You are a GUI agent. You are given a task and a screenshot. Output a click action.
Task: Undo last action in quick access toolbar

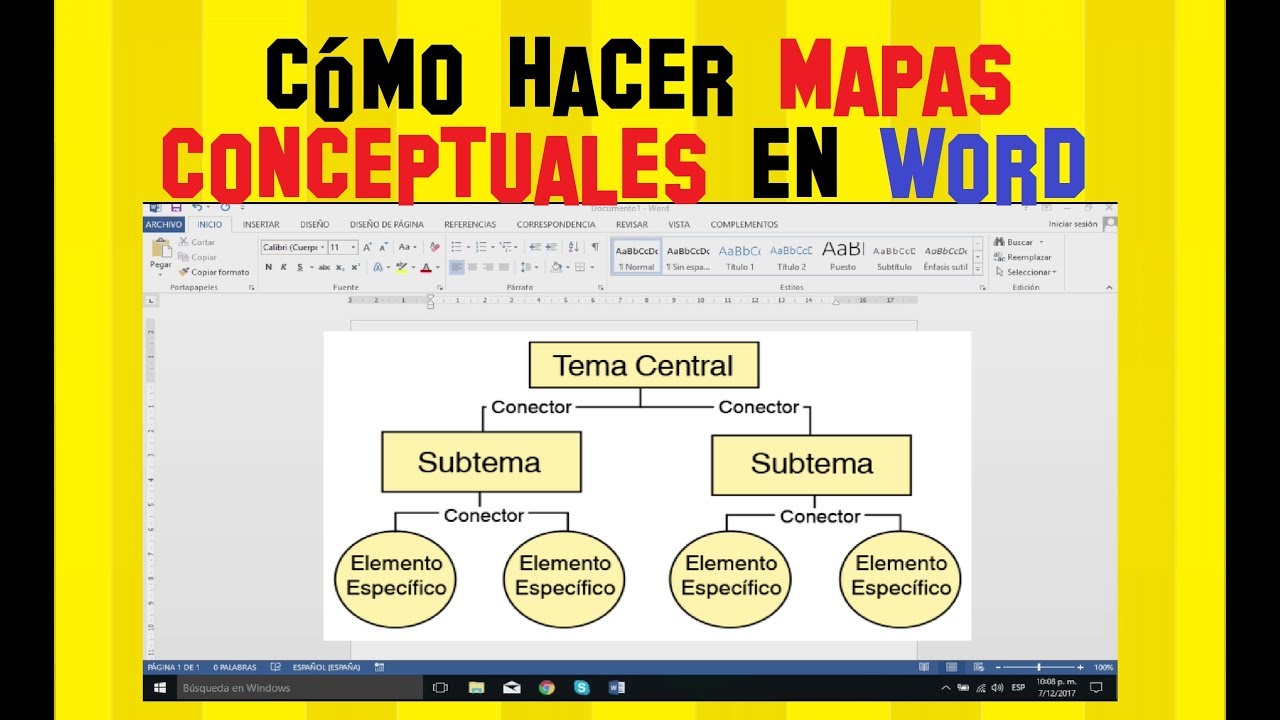[x=196, y=208]
